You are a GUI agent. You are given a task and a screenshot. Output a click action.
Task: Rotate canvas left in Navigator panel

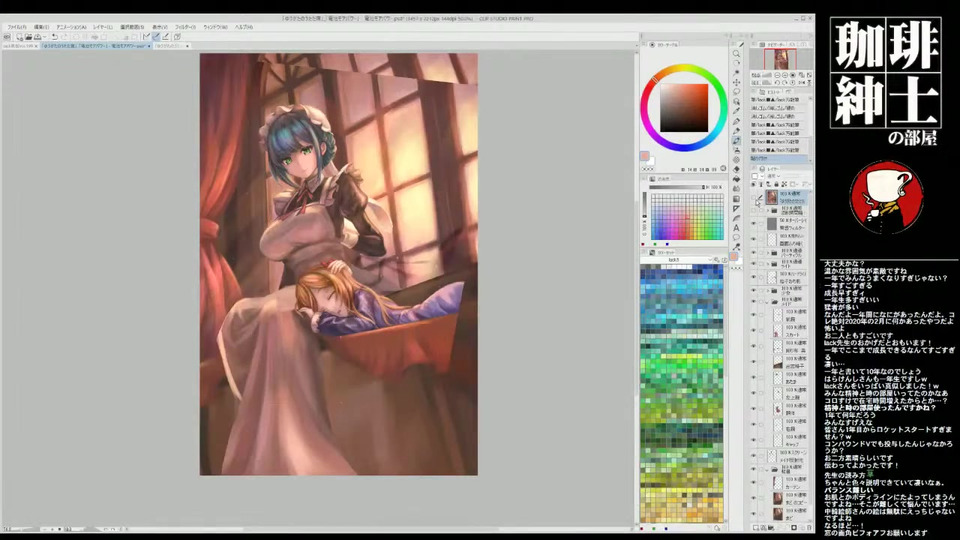pyautogui.click(x=777, y=82)
